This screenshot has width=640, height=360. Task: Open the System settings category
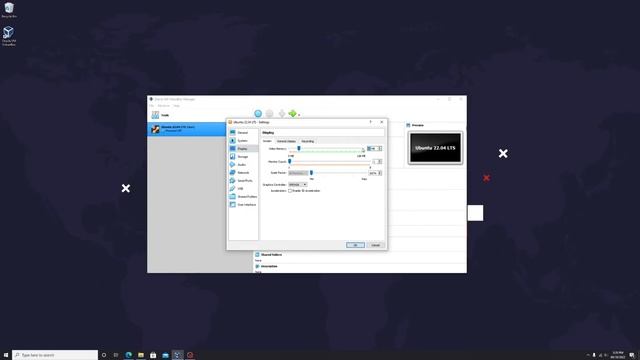tap(243, 140)
